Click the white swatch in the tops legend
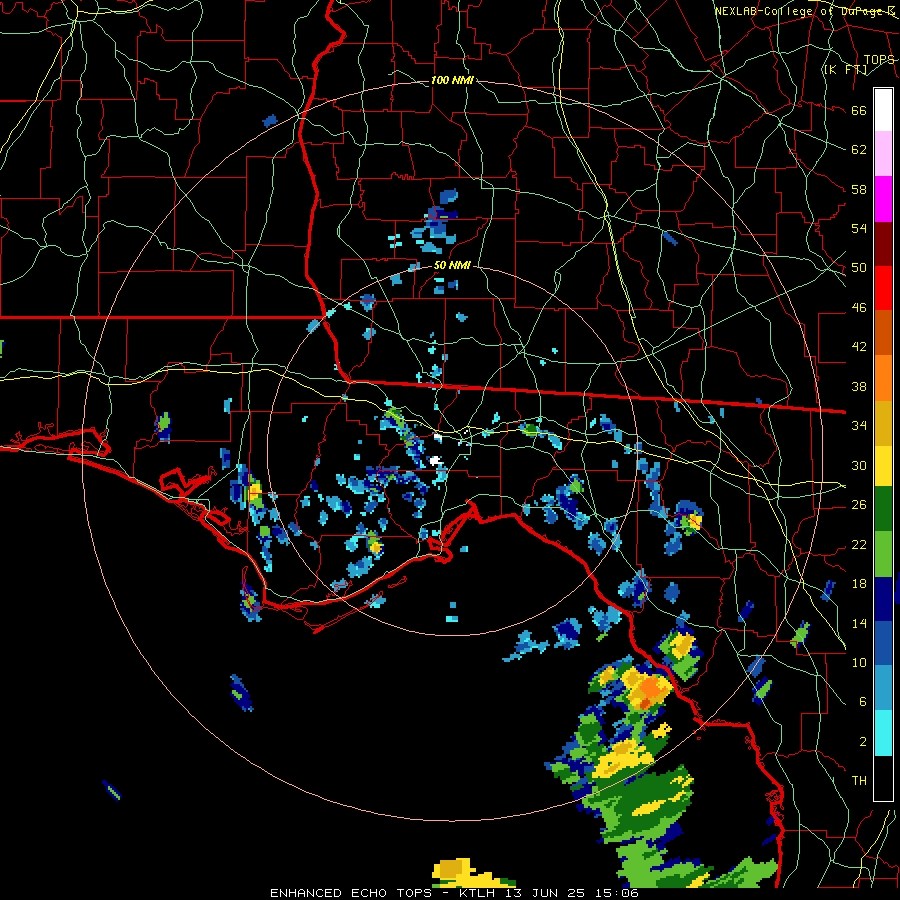The width and height of the screenshot is (900, 900). [883, 110]
